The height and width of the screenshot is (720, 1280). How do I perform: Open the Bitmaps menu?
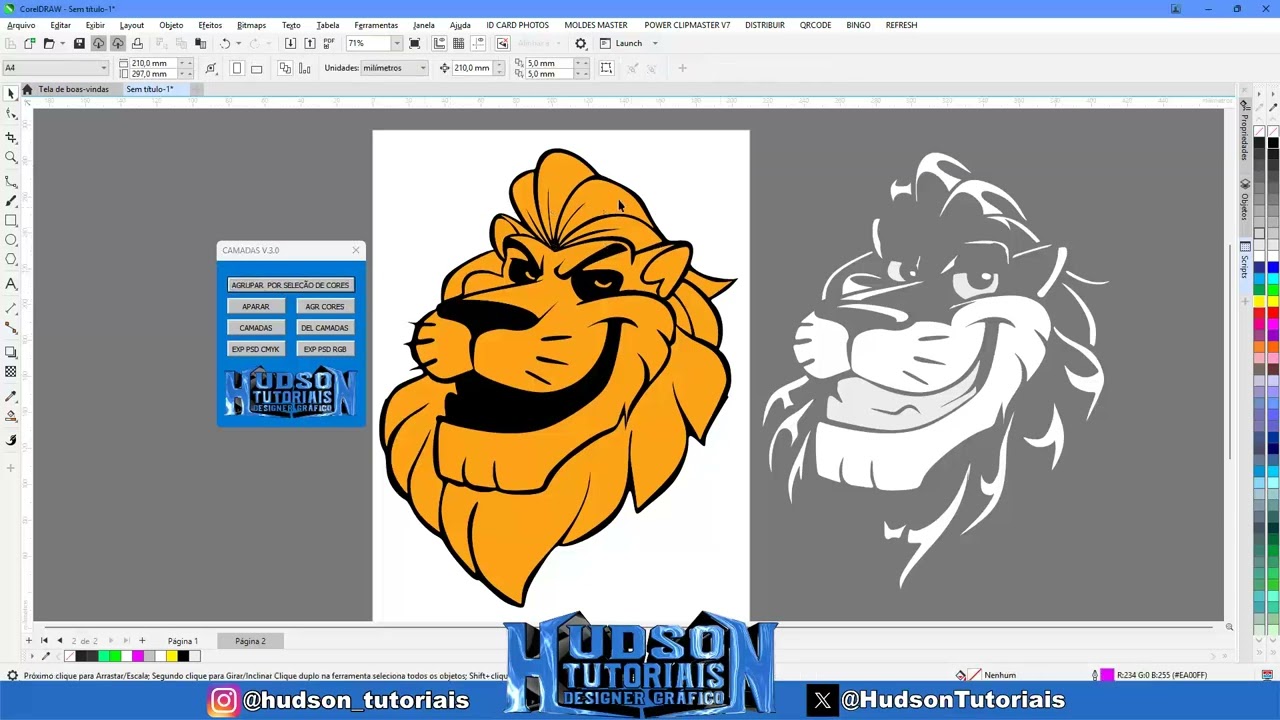[x=251, y=25]
